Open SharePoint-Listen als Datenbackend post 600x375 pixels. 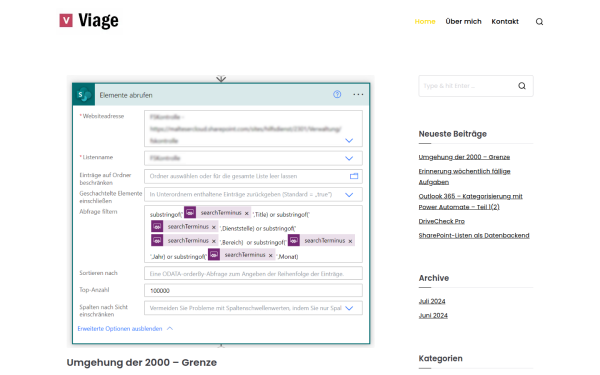tap(474, 236)
